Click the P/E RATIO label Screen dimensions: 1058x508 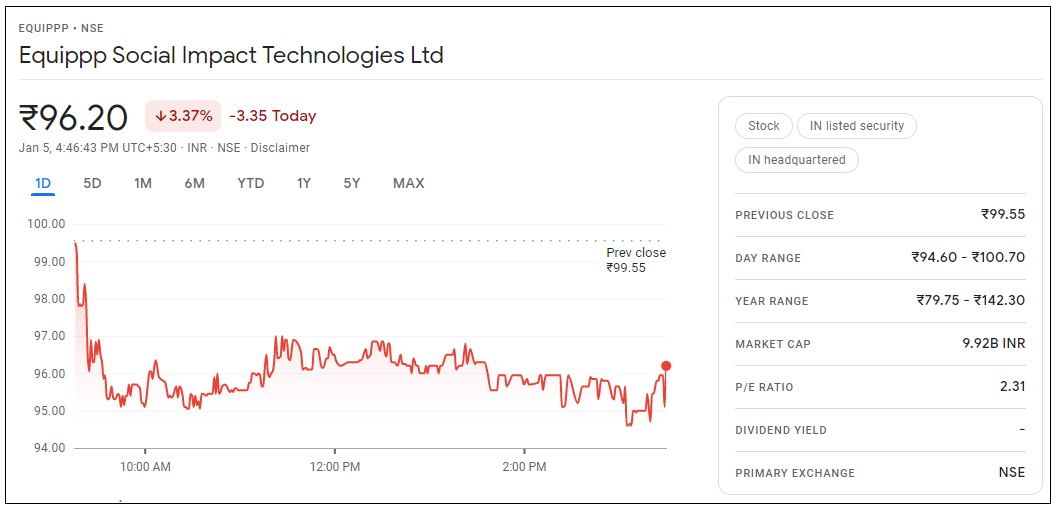[x=764, y=388]
